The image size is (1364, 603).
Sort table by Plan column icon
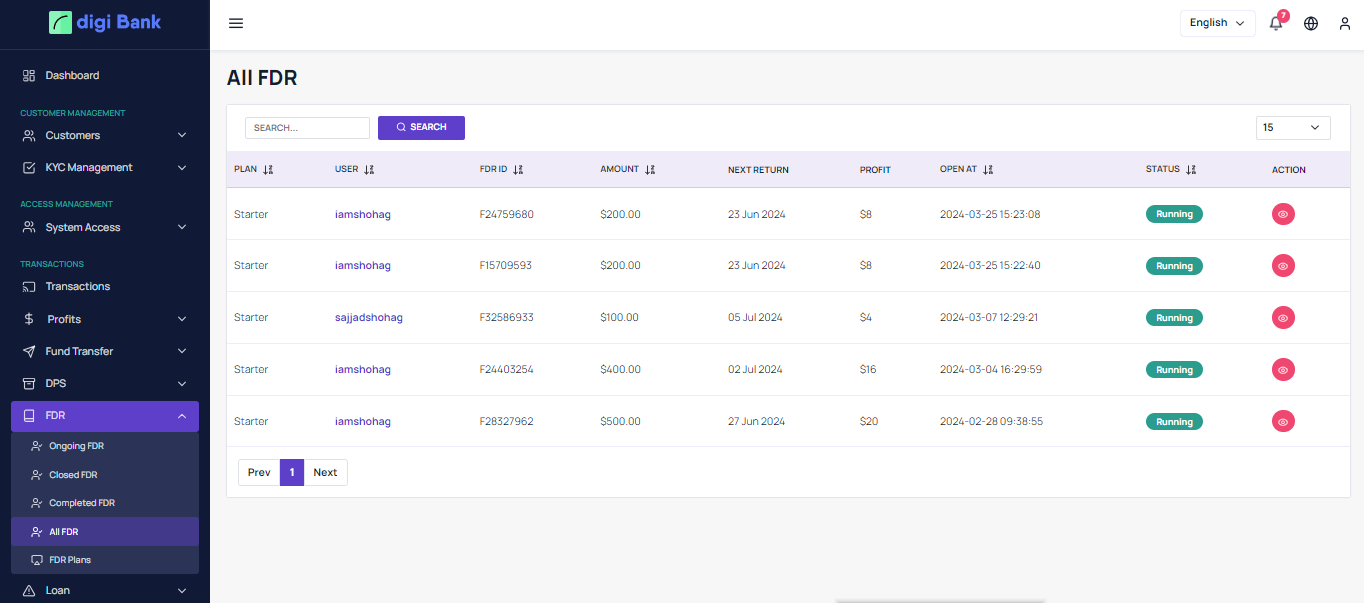pos(268,170)
